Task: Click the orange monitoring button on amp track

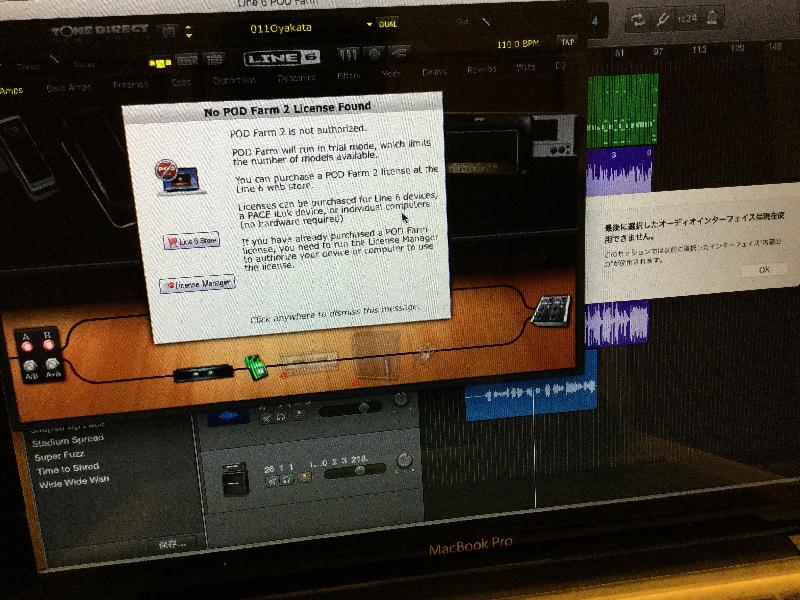Action: 305,477
